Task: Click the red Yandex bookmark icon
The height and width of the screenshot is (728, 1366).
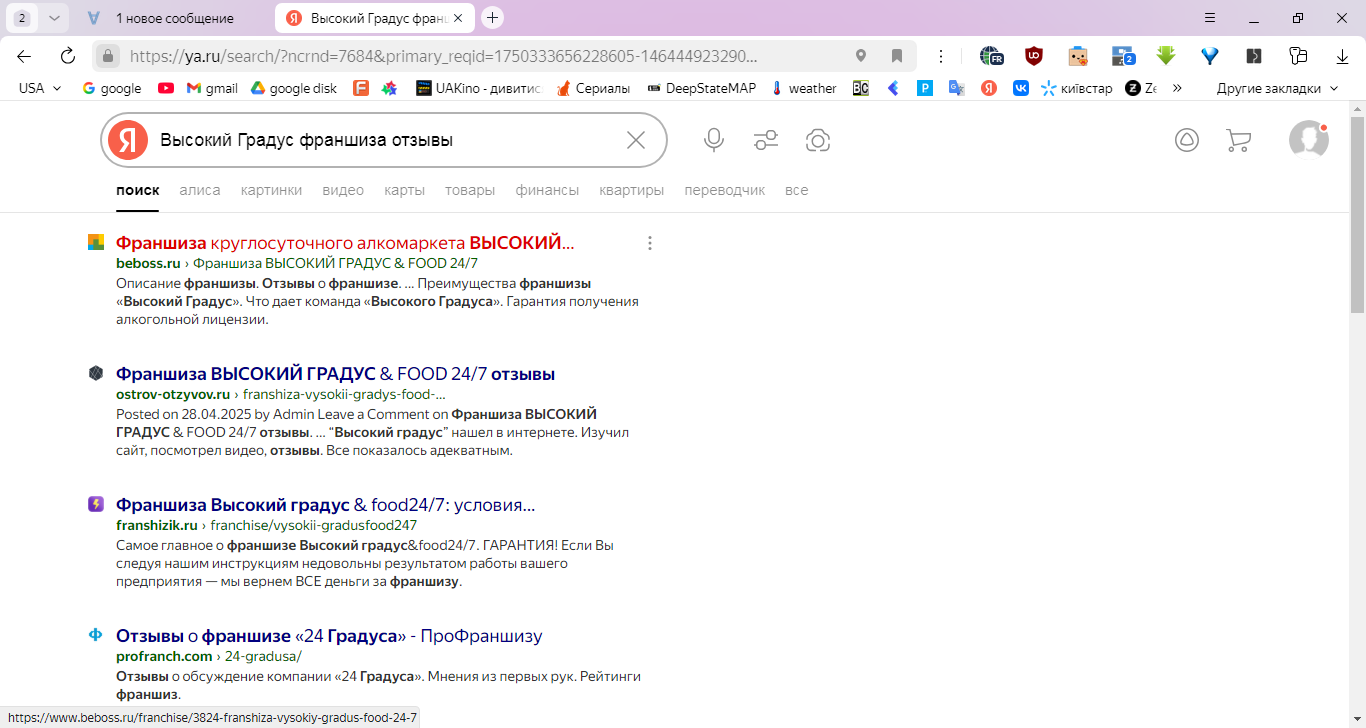Action: pos(989,88)
